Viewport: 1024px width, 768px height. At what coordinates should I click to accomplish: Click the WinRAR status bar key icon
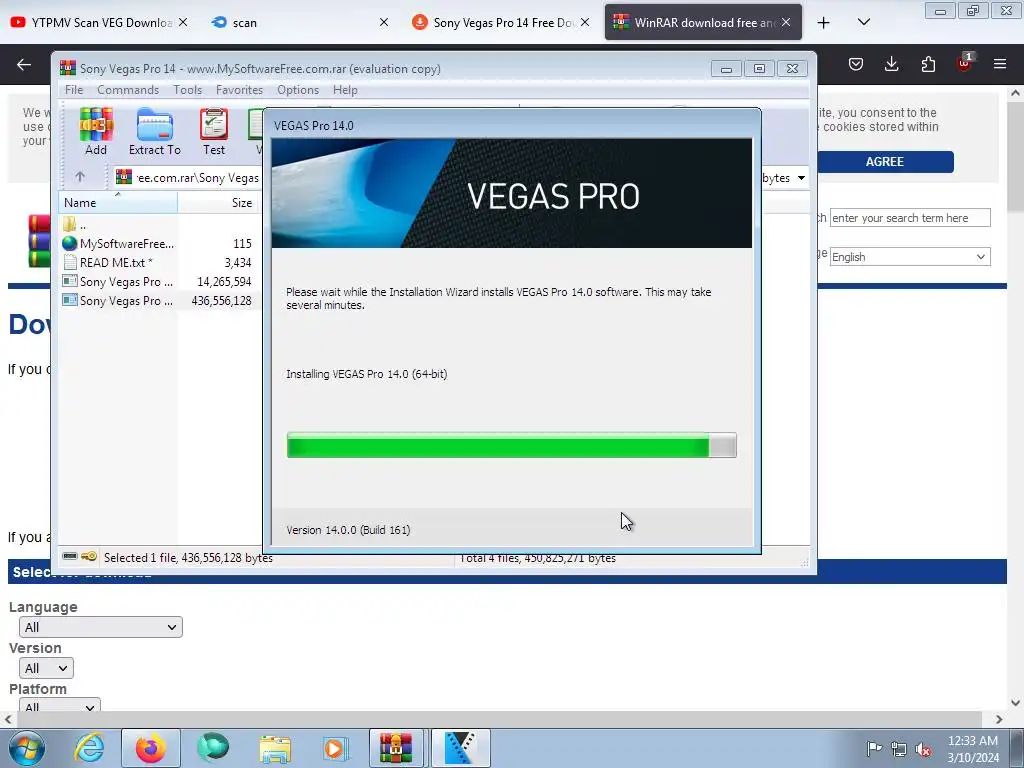point(89,556)
